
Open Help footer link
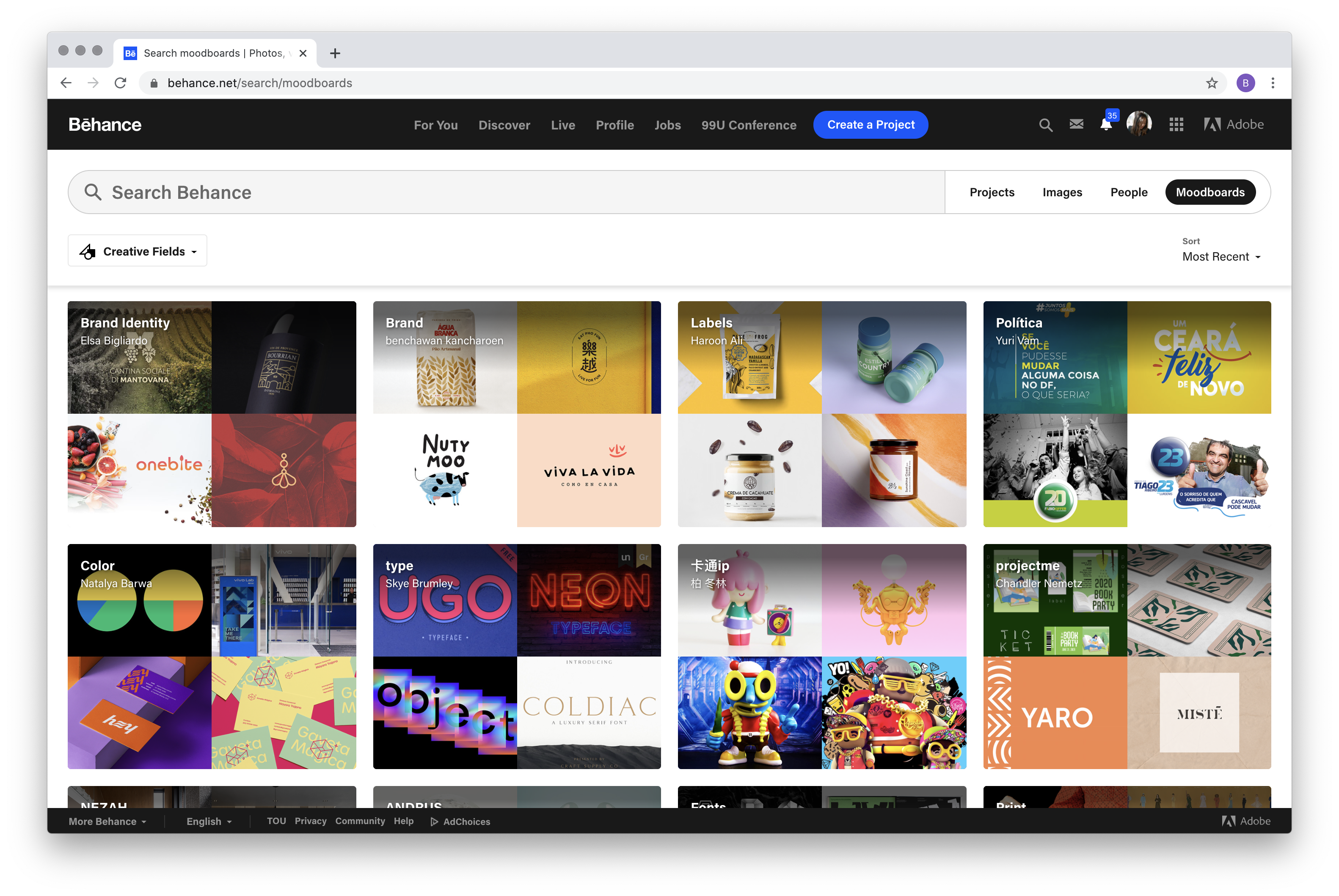pos(403,821)
